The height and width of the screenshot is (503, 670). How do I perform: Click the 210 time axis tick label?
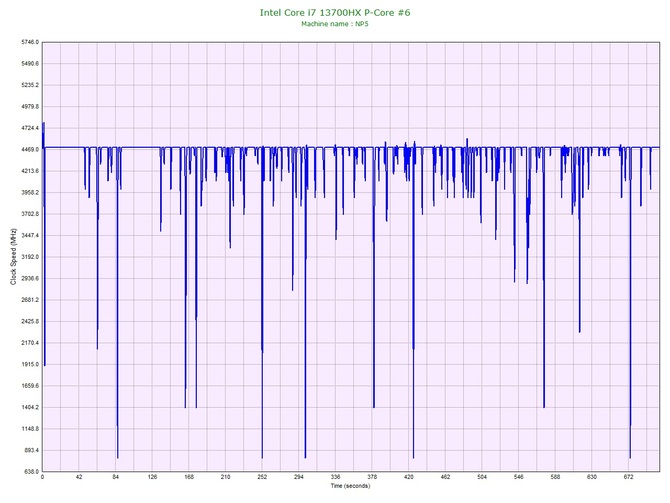click(x=226, y=477)
